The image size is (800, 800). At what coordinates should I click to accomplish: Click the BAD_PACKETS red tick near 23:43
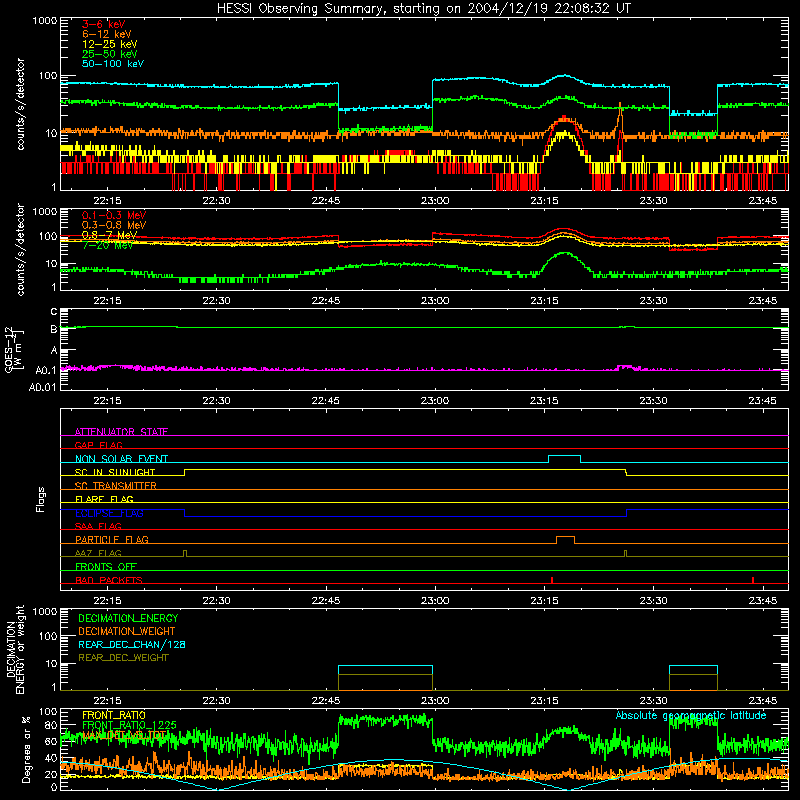tap(753, 580)
